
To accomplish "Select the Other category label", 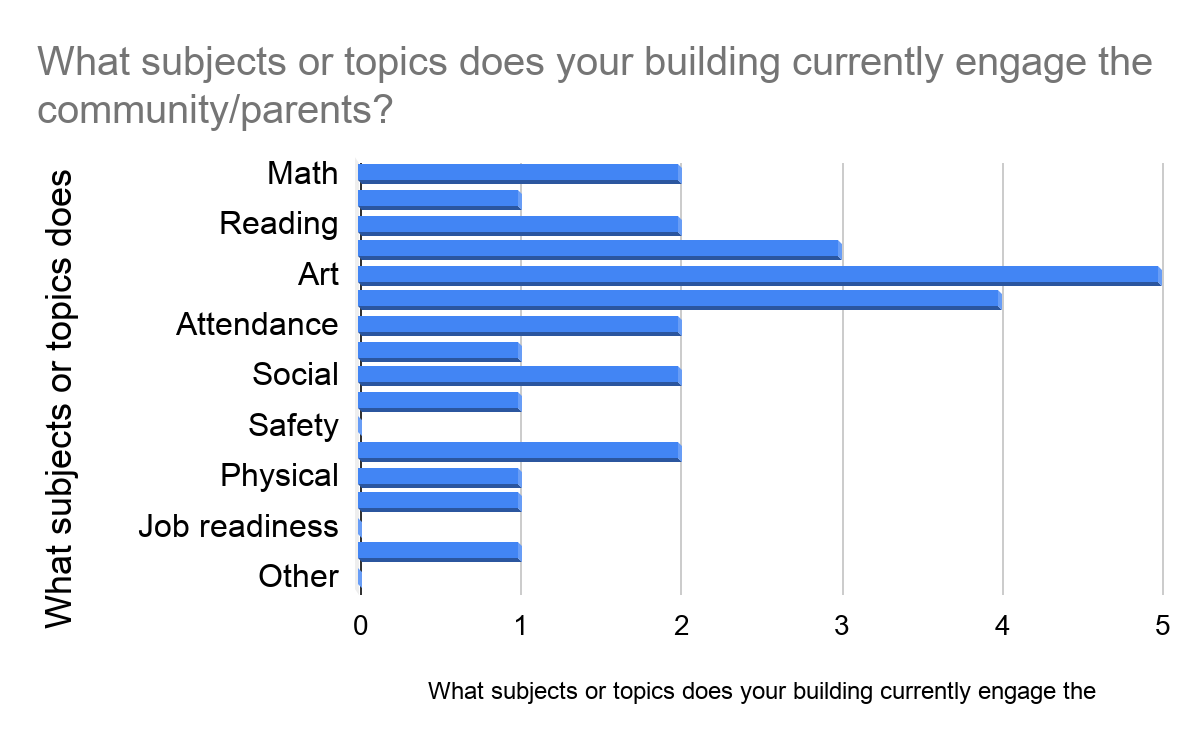I will (298, 576).
